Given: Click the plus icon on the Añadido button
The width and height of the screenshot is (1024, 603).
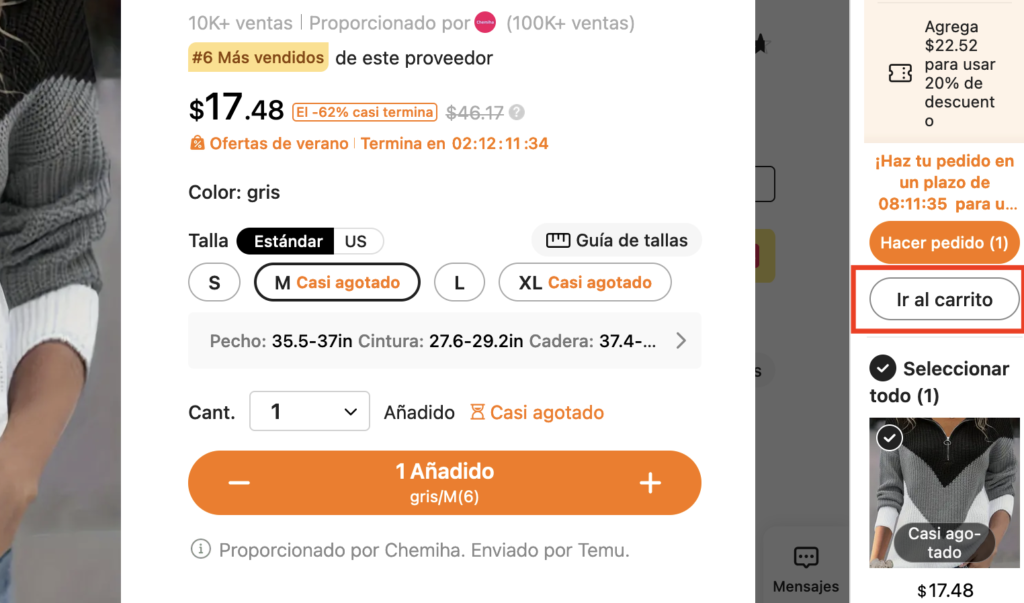Looking at the screenshot, I should (650, 483).
